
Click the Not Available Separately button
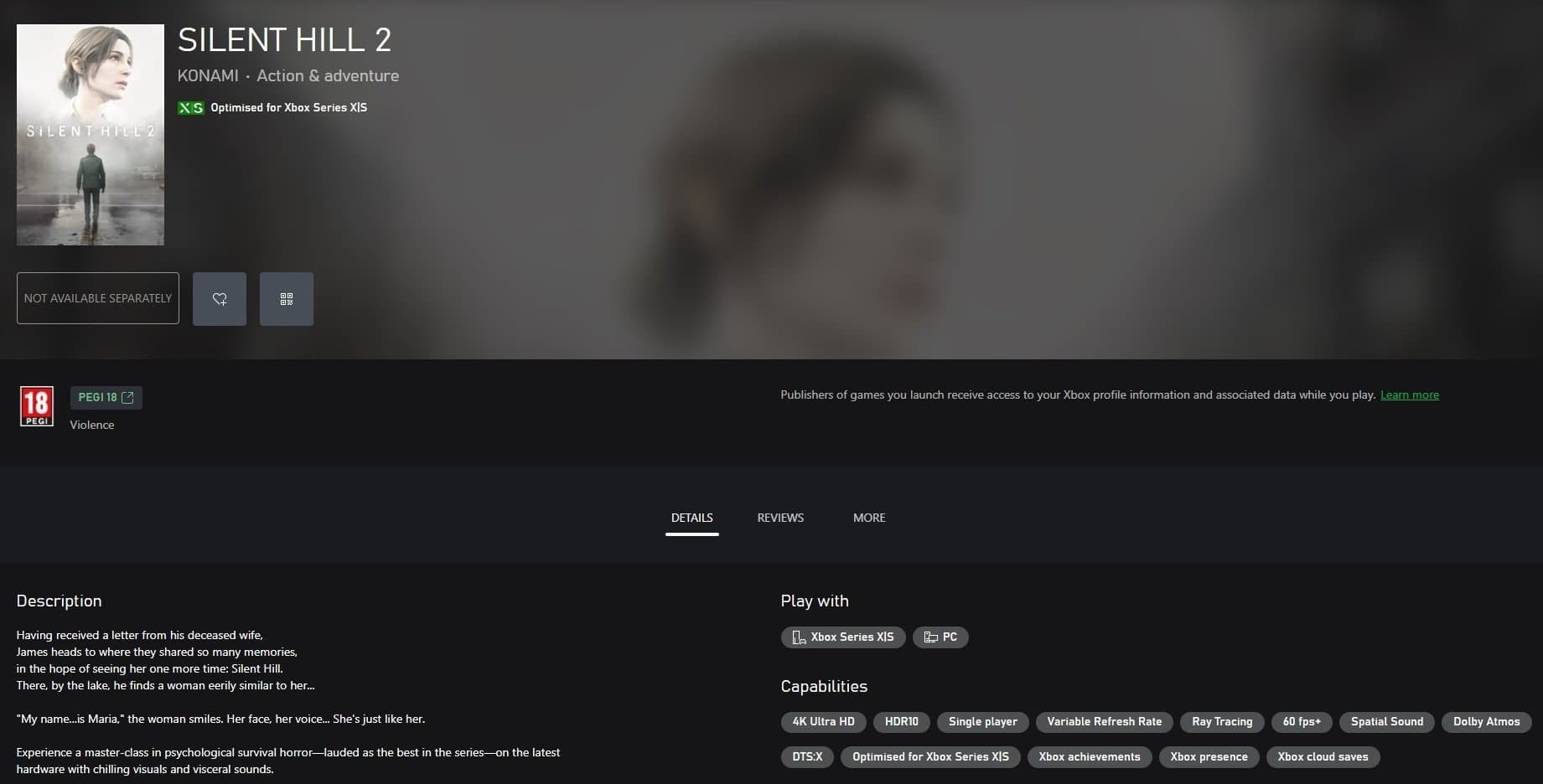tap(98, 298)
